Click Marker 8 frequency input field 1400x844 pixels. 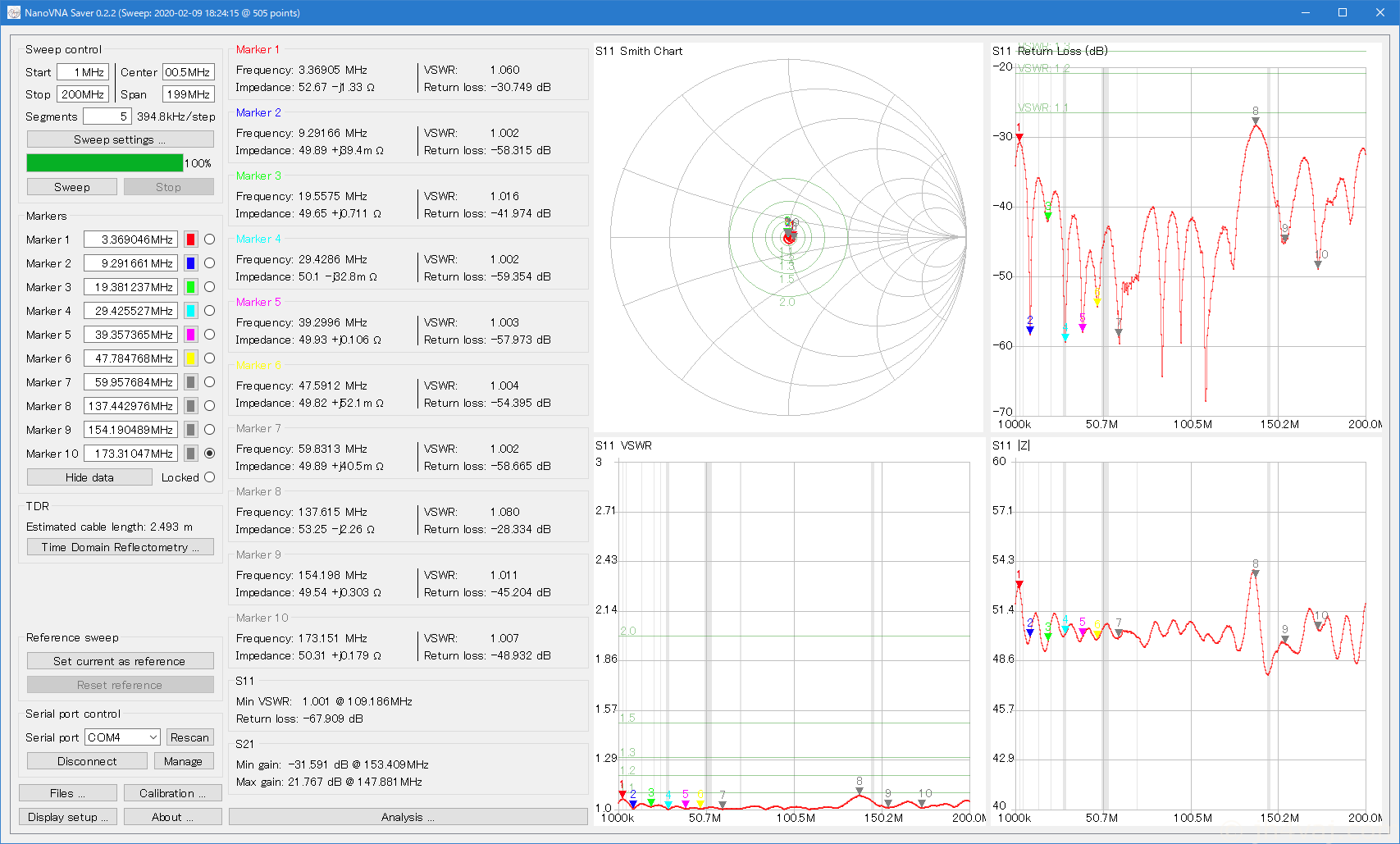pyautogui.click(x=130, y=406)
